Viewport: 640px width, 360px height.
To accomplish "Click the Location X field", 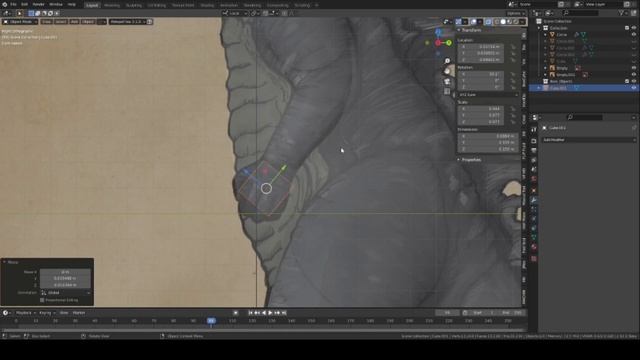I will coord(480,47).
